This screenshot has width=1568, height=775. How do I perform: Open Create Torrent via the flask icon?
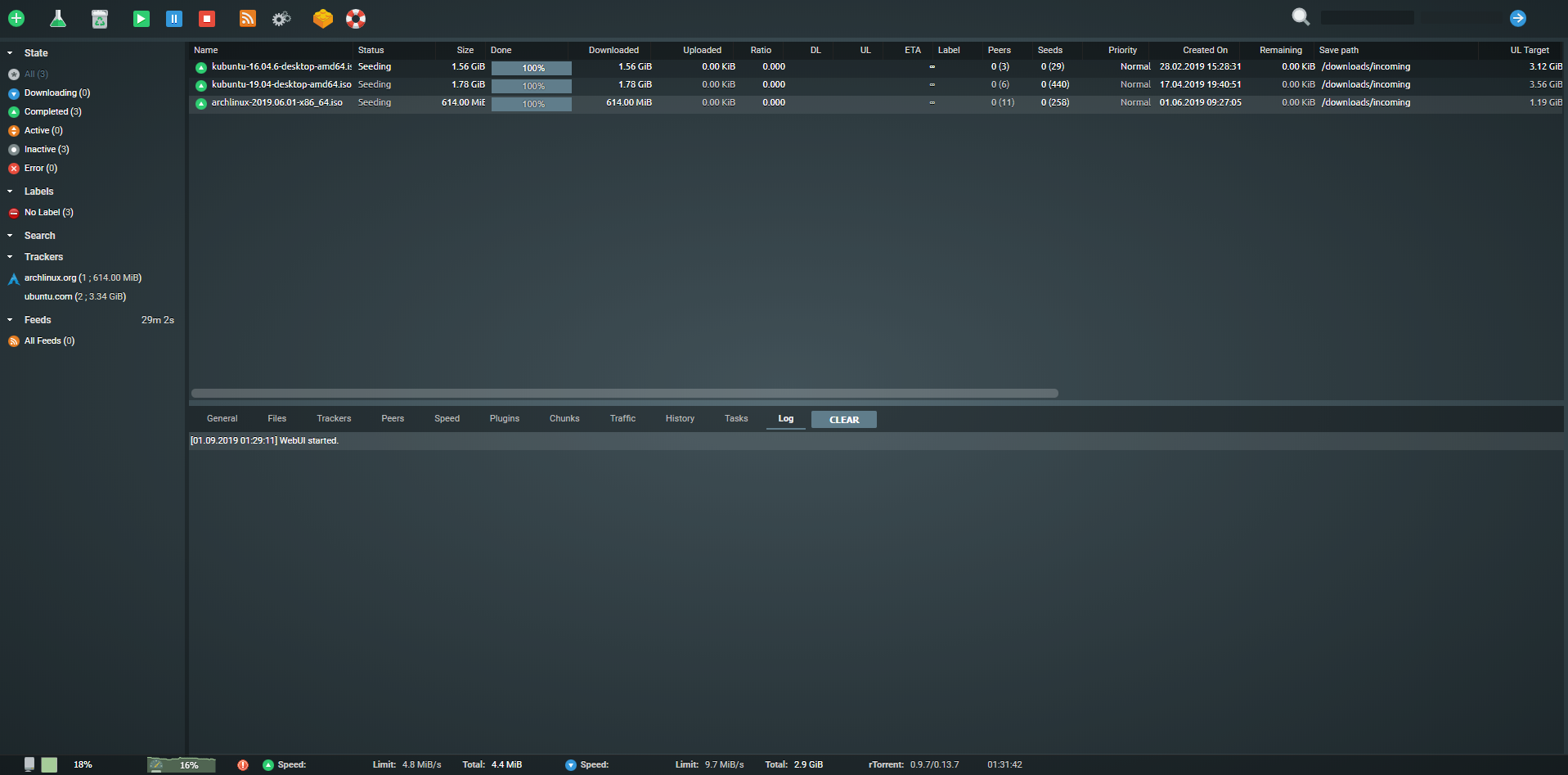tap(58, 18)
